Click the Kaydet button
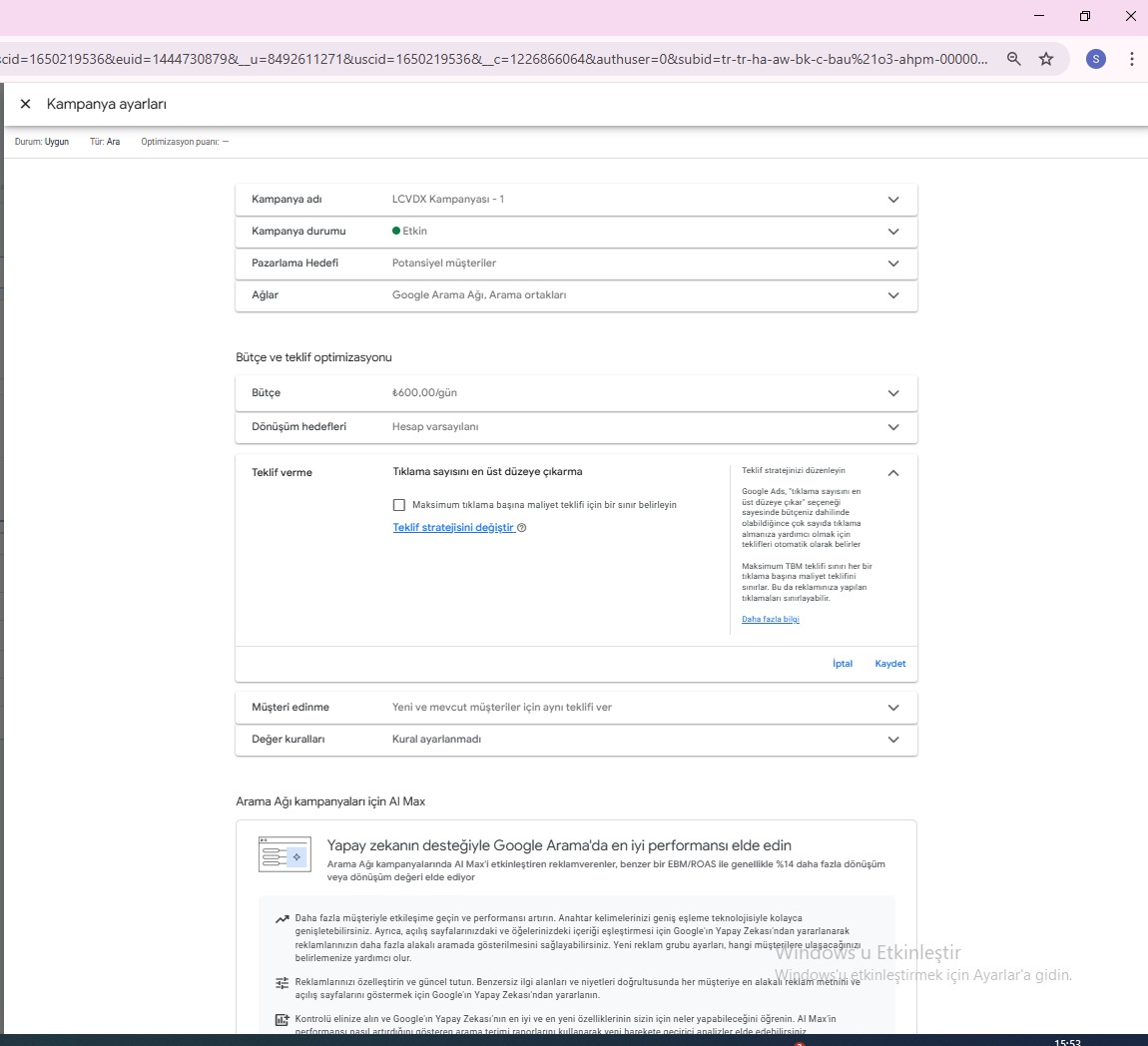Viewport: 1148px width, 1046px height. (x=890, y=663)
